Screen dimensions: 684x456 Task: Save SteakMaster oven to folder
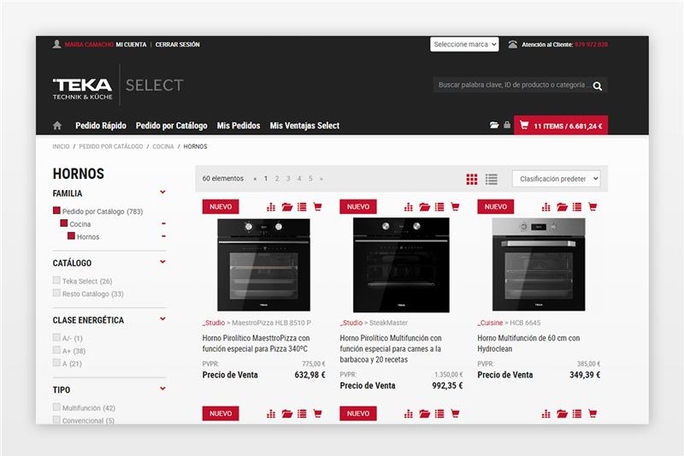[424, 207]
